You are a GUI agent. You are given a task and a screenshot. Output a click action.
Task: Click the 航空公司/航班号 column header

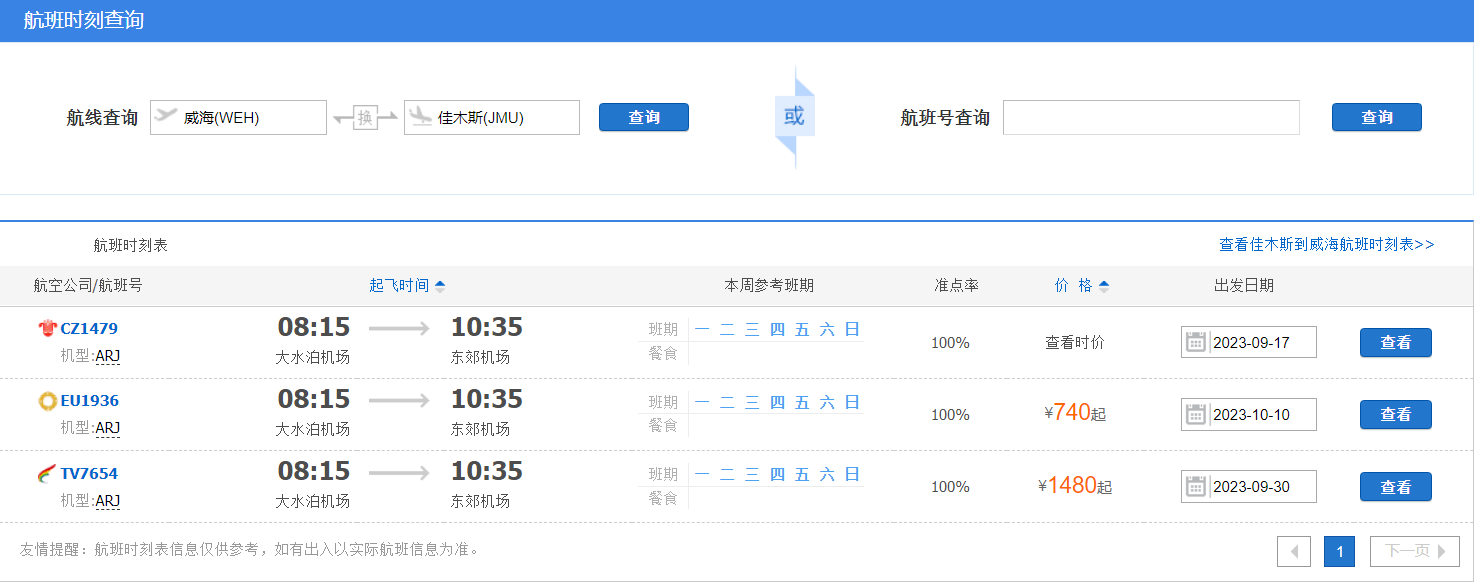point(88,286)
